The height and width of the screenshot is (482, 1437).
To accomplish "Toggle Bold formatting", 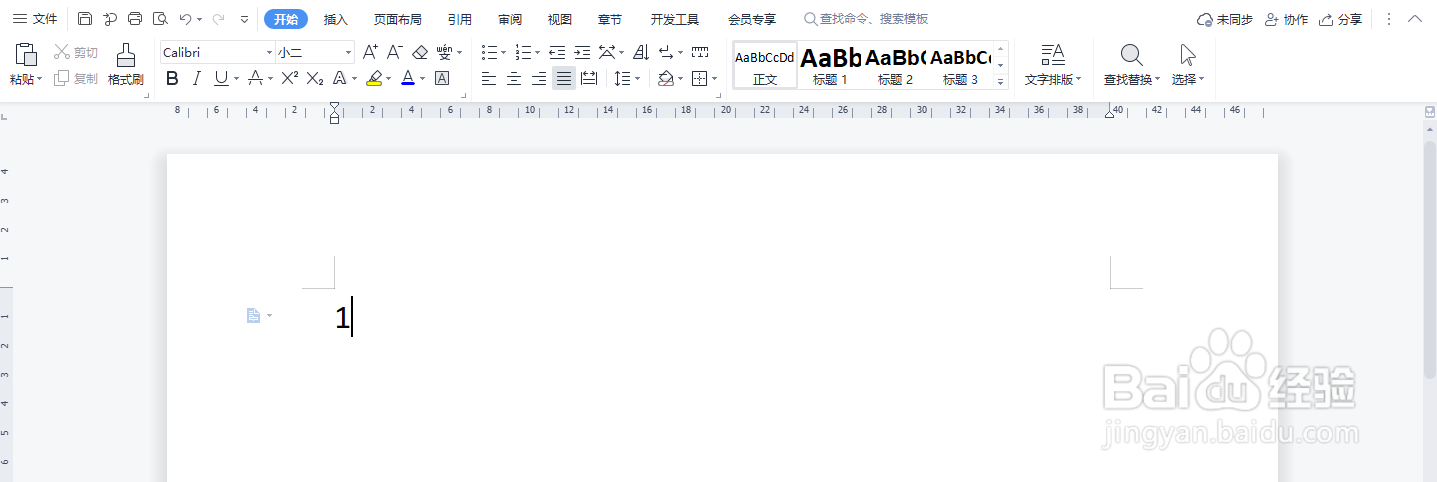I will point(172,78).
